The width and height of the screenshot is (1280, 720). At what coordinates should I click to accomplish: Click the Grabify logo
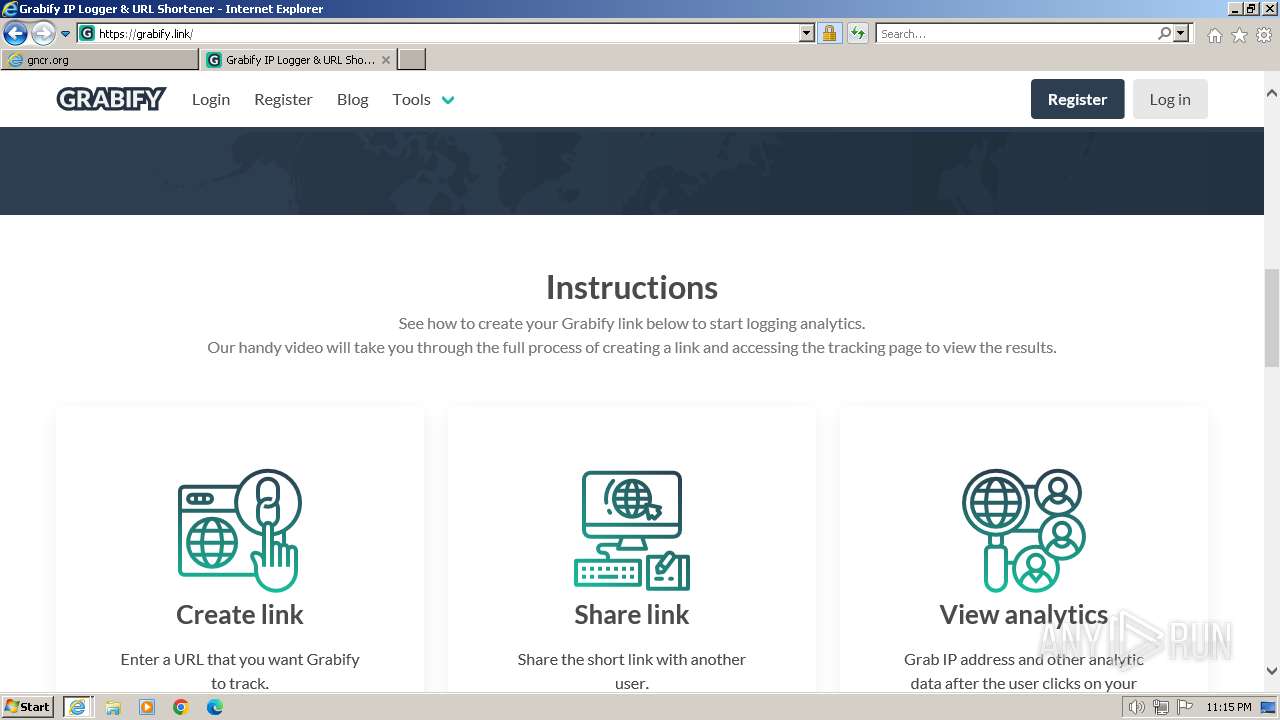point(111,99)
